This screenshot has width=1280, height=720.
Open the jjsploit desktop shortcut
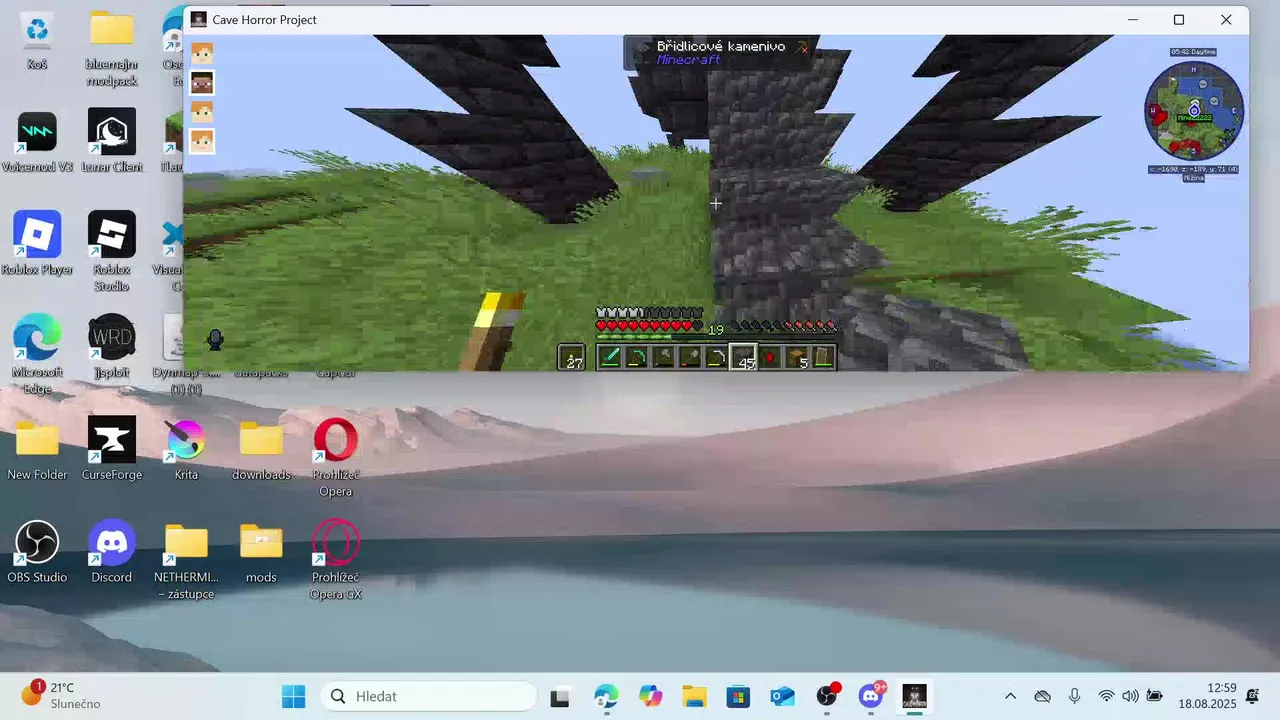coord(112,346)
